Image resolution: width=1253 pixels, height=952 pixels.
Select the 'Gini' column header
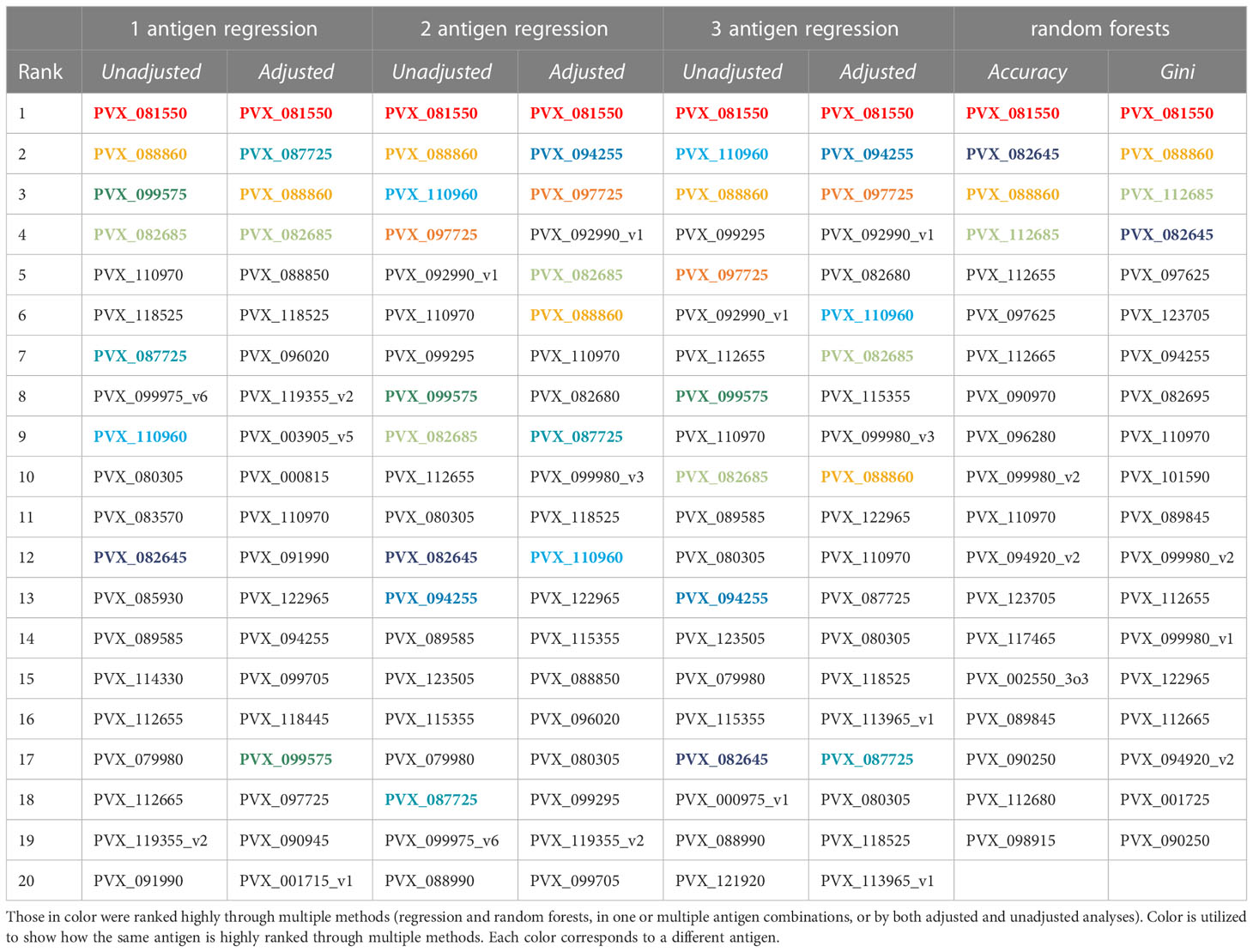click(1177, 72)
